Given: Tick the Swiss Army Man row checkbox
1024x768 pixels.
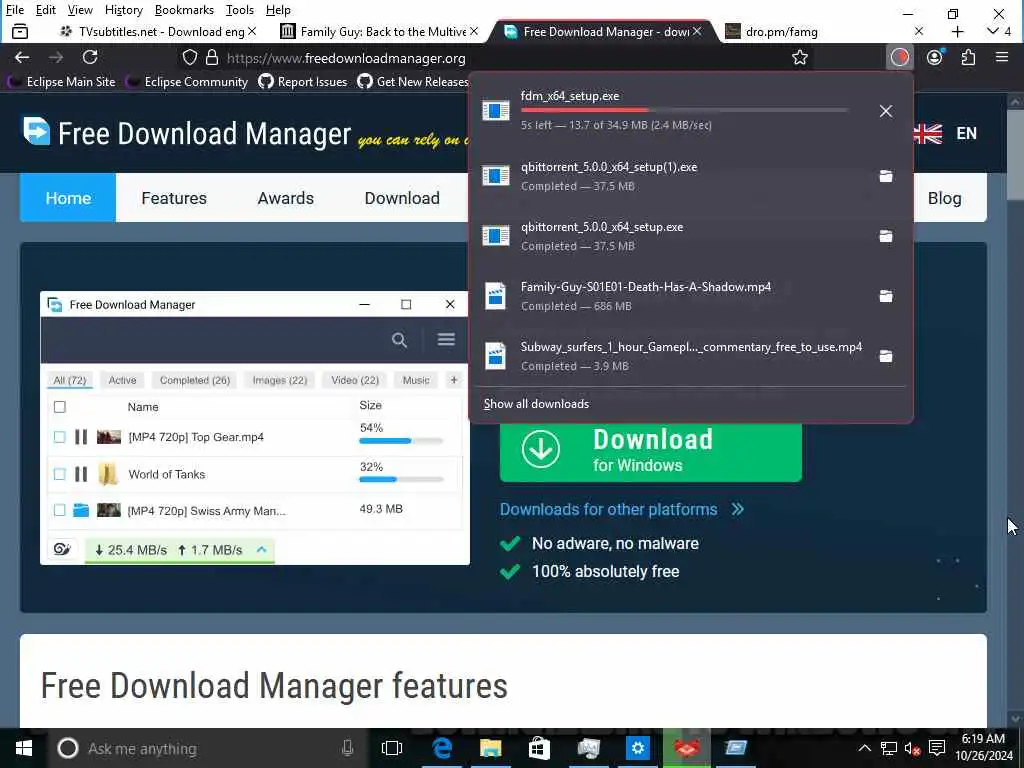Looking at the screenshot, I should pyautogui.click(x=59, y=510).
